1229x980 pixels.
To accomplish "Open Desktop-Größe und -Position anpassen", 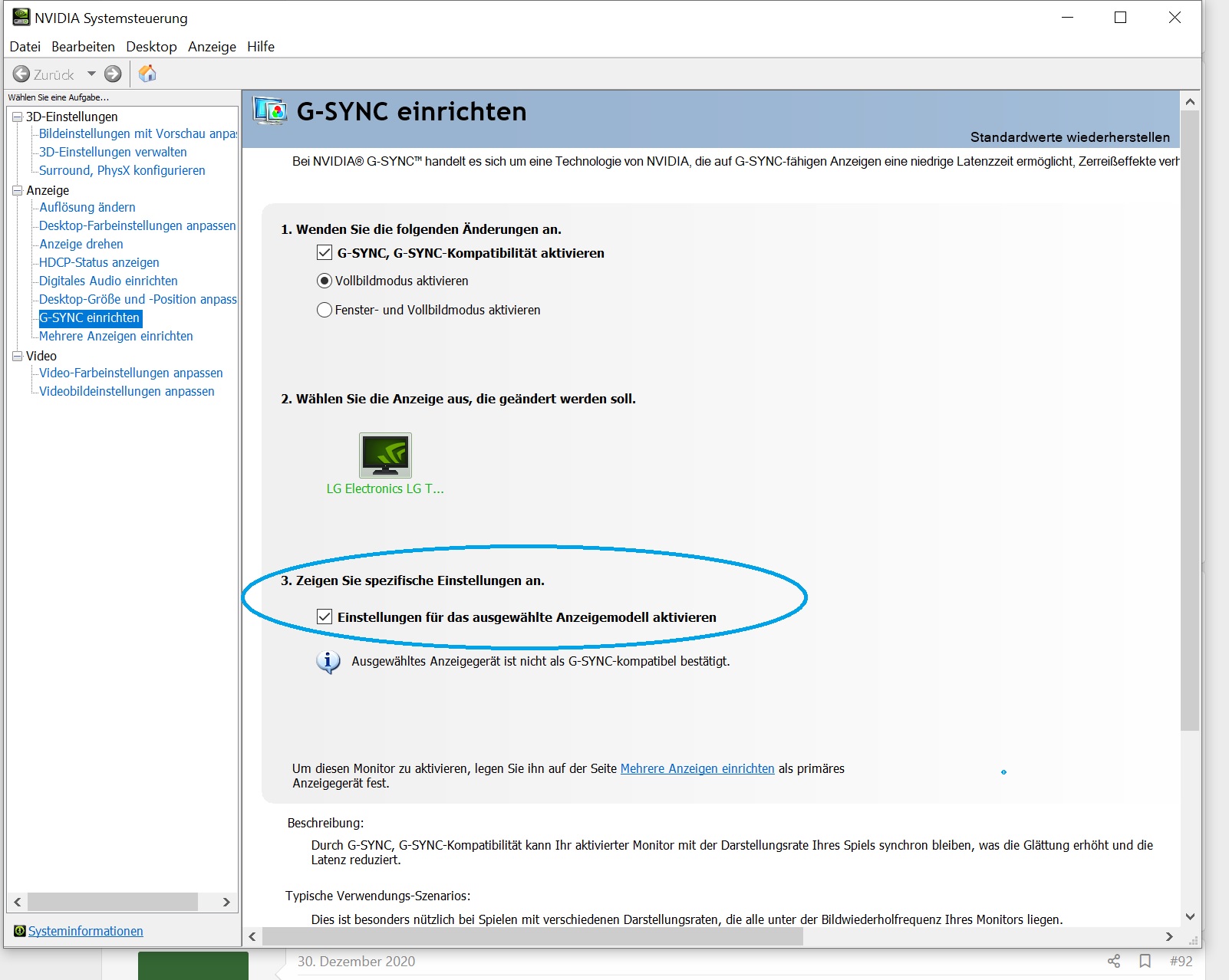I will click(138, 299).
